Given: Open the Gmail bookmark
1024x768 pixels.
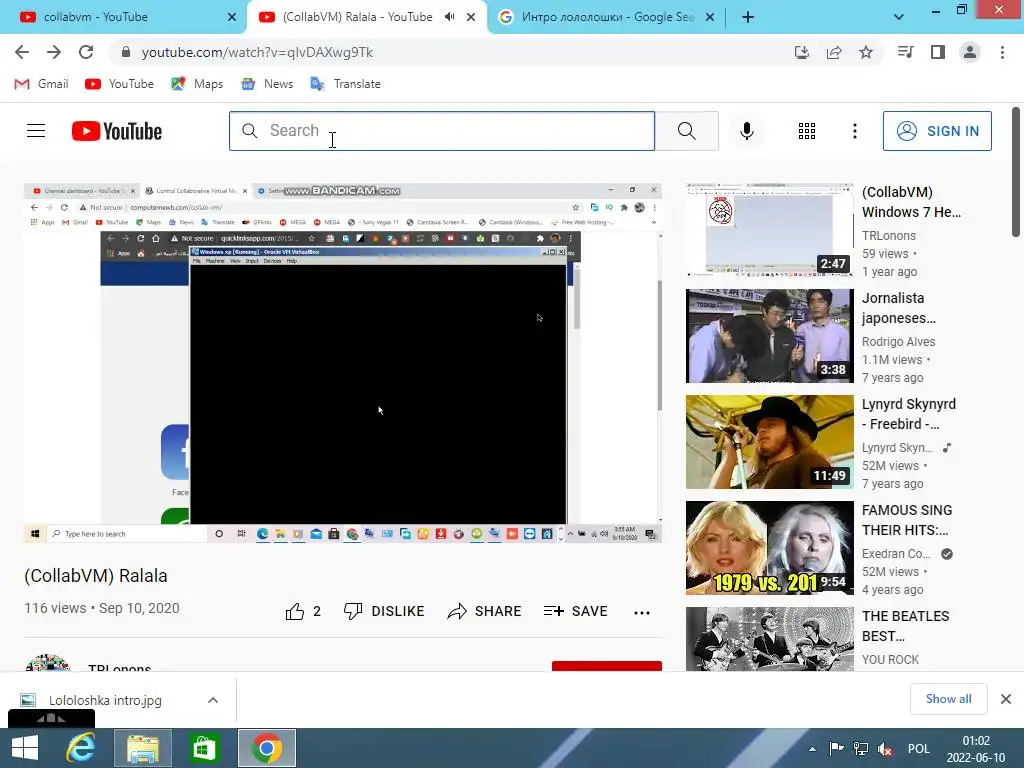Looking at the screenshot, I should 41,84.
